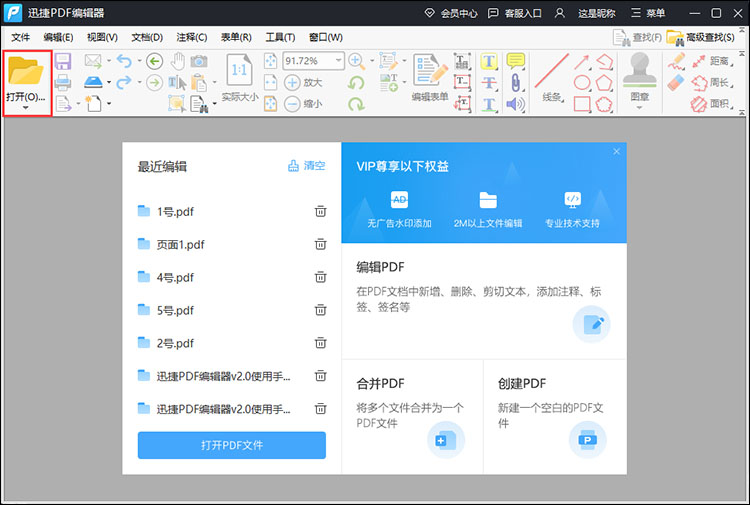This screenshot has width=750, height=505.
Task: Open the 视图(V) menu
Action: pos(102,37)
